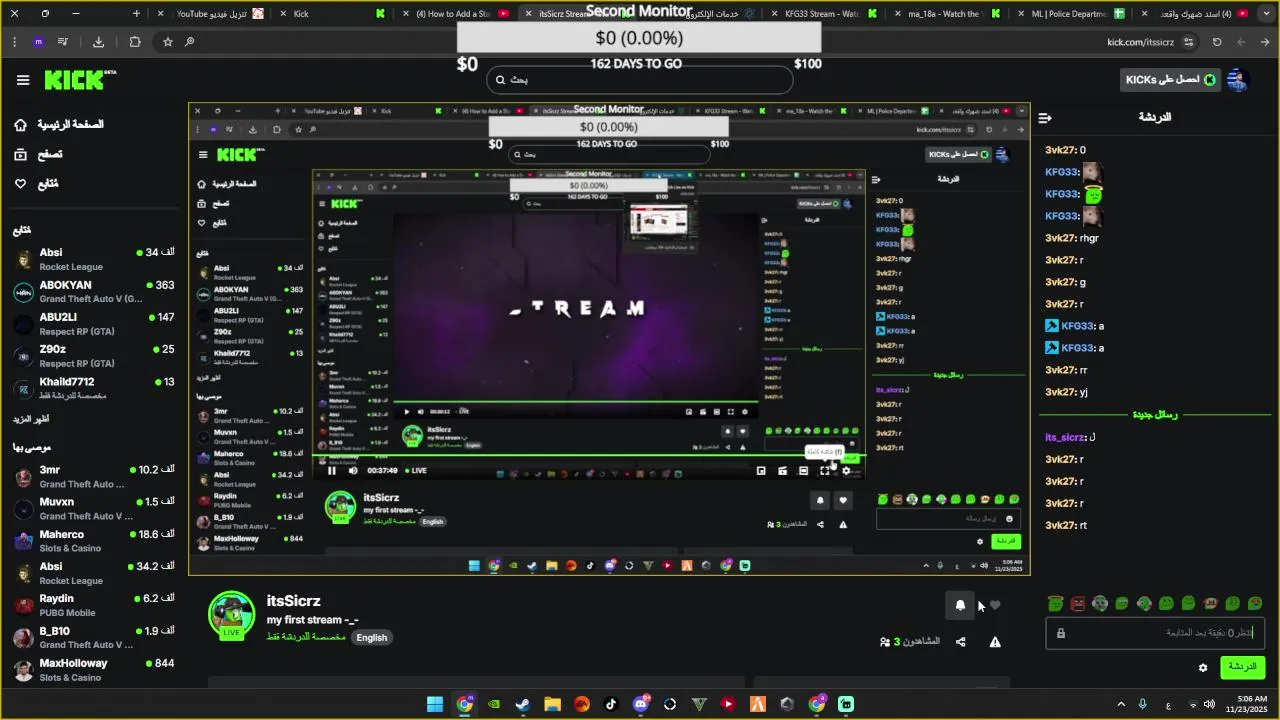Reload the page in the browser toolbar
Image resolution: width=1280 pixels, height=720 pixels.
[1217, 42]
